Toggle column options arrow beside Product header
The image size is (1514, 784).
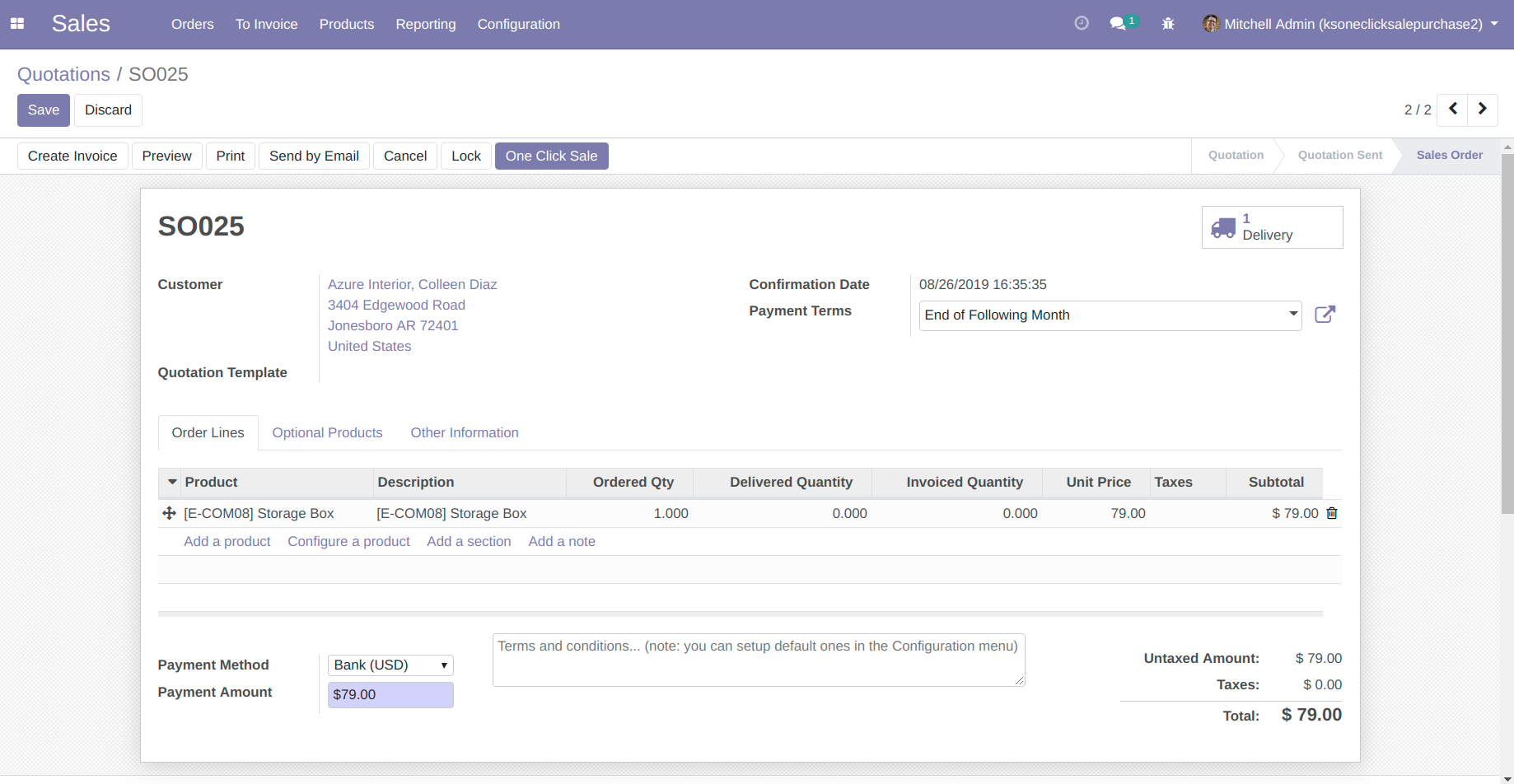[x=172, y=482]
